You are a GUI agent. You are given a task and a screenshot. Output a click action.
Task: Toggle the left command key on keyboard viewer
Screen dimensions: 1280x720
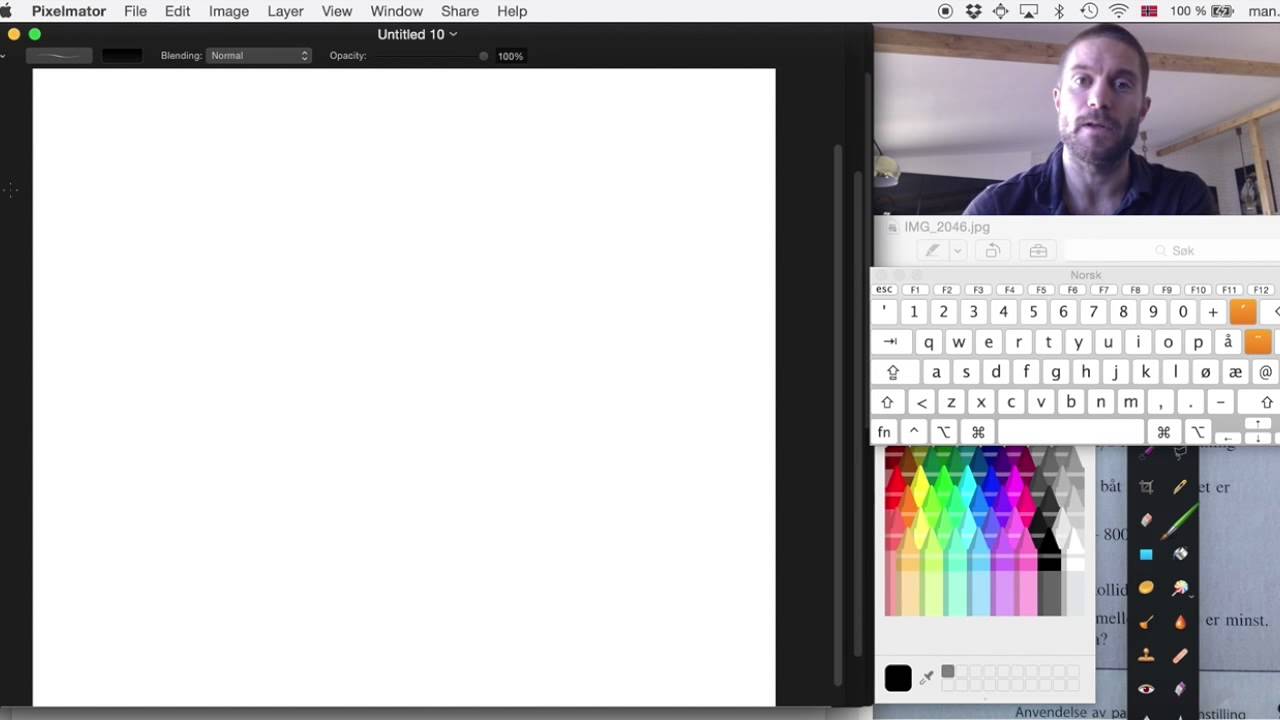(x=978, y=432)
